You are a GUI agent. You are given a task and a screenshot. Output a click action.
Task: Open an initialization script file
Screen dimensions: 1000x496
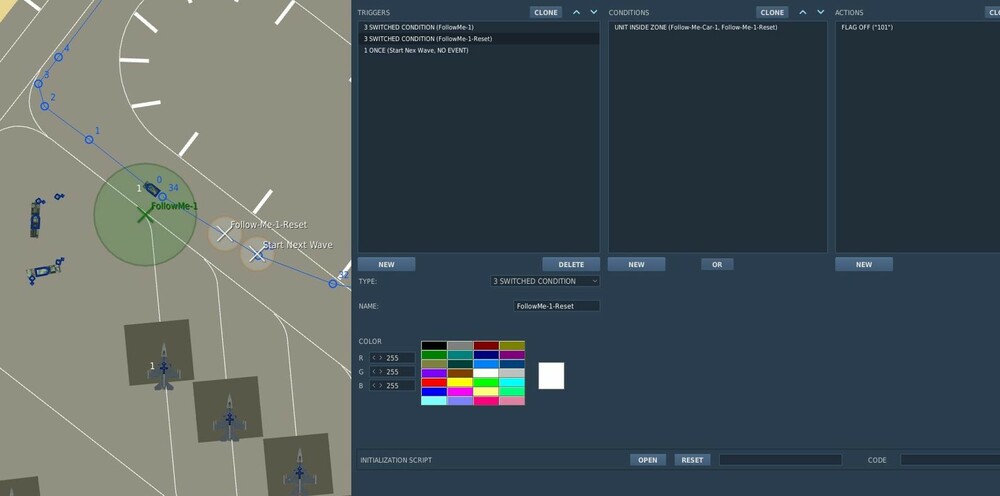(648, 460)
